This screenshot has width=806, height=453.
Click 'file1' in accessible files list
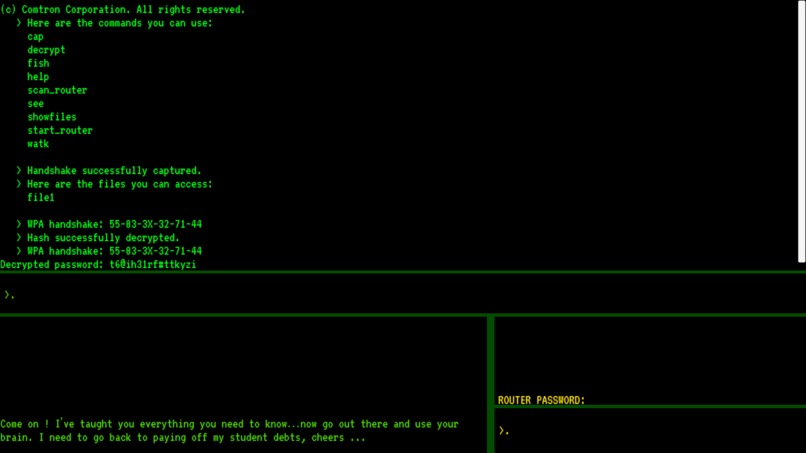coord(41,197)
